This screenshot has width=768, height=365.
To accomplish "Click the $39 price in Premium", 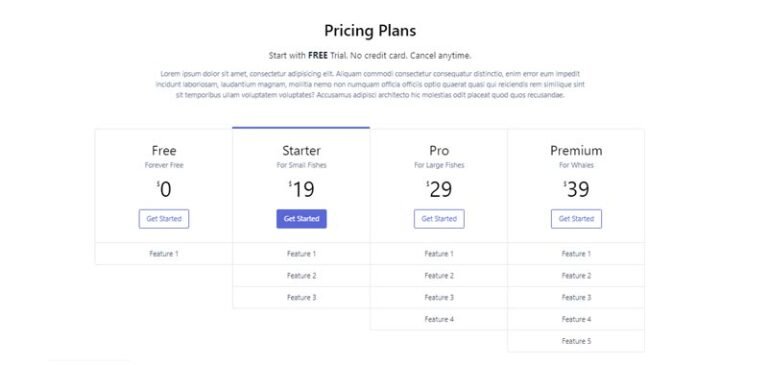I will point(576,189).
